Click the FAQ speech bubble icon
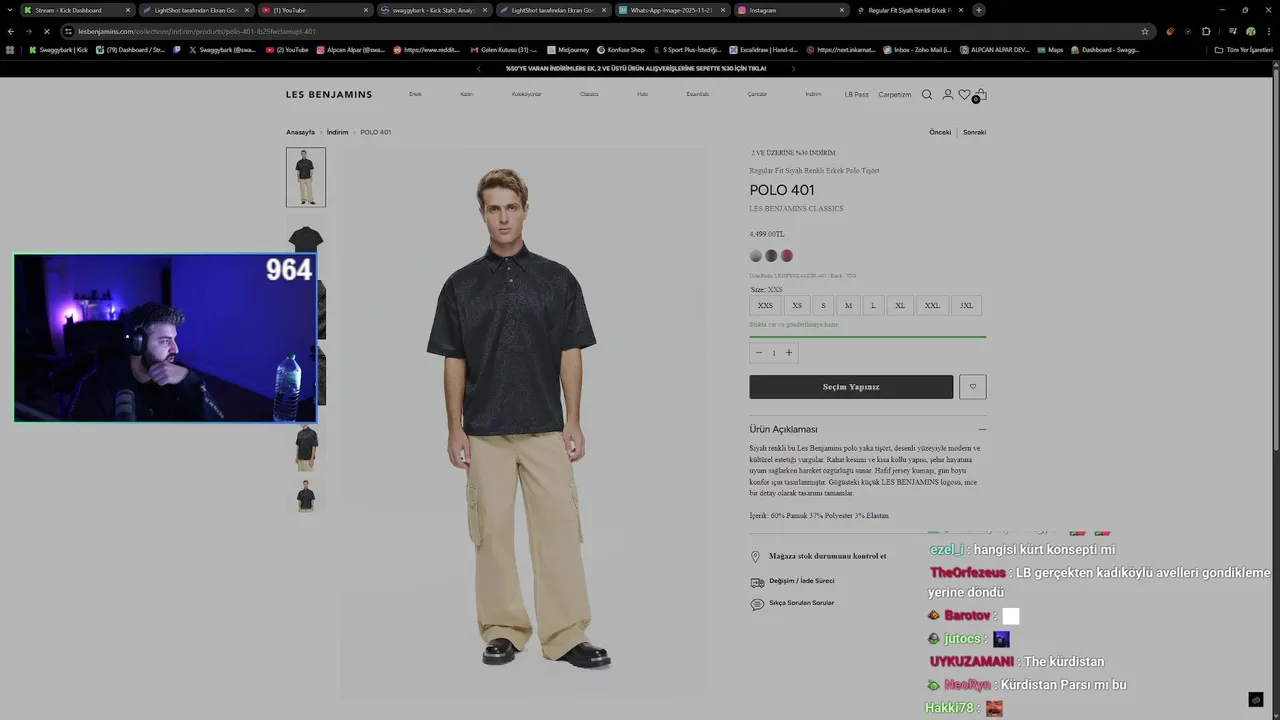This screenshot has width=1280, height=720. click(757, 604)
